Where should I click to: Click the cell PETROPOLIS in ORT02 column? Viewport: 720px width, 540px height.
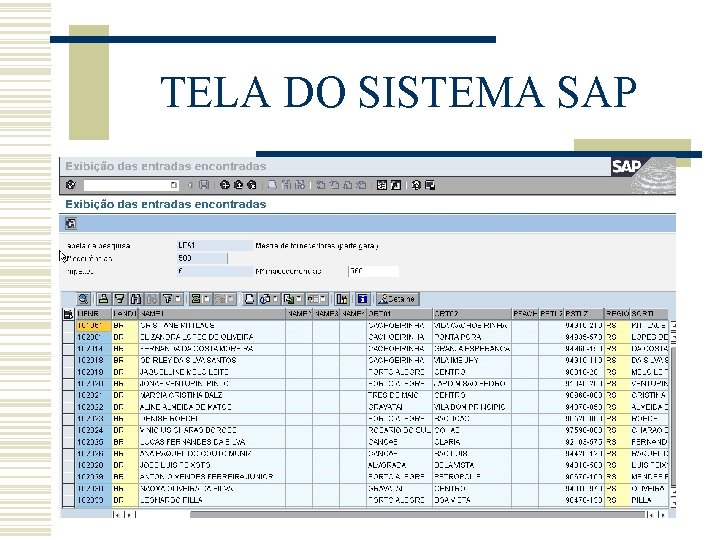click(472, 477)
